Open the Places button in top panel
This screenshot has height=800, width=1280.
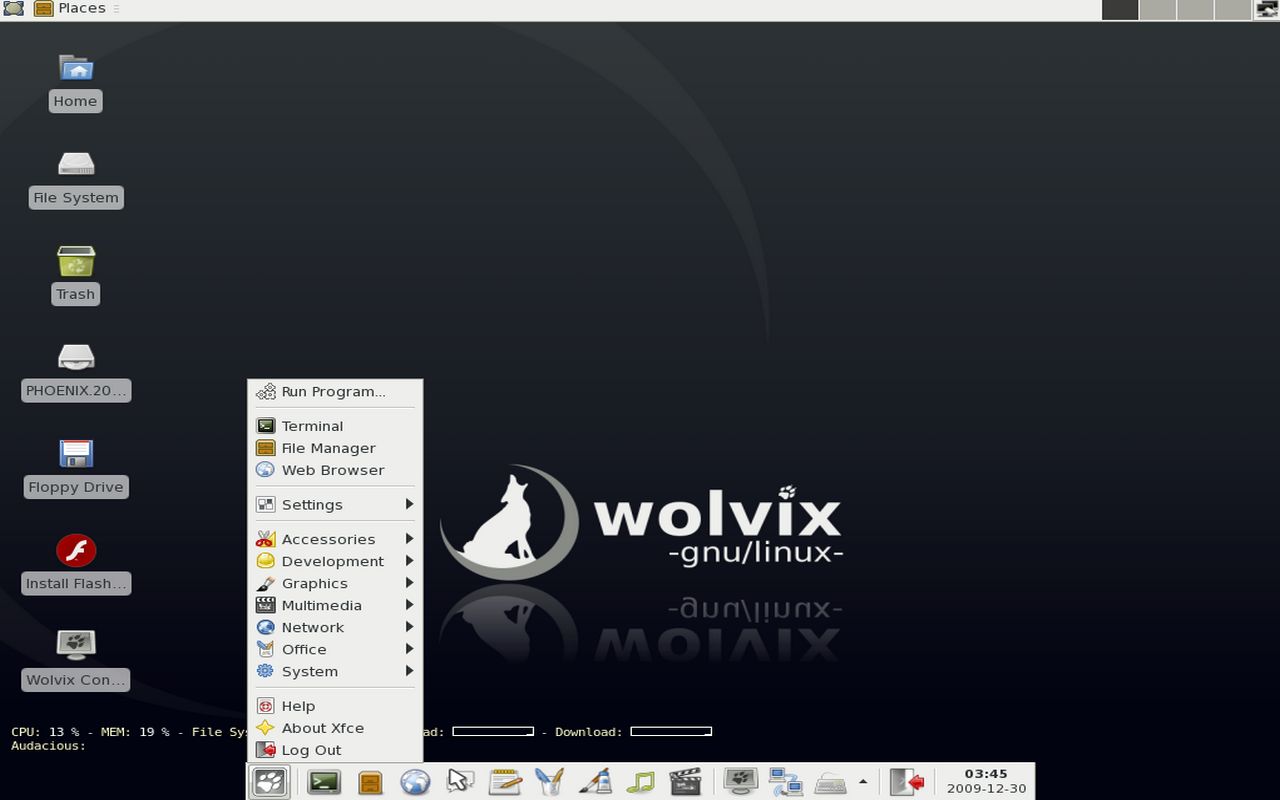pyautogui.click(x=70, y=9)
